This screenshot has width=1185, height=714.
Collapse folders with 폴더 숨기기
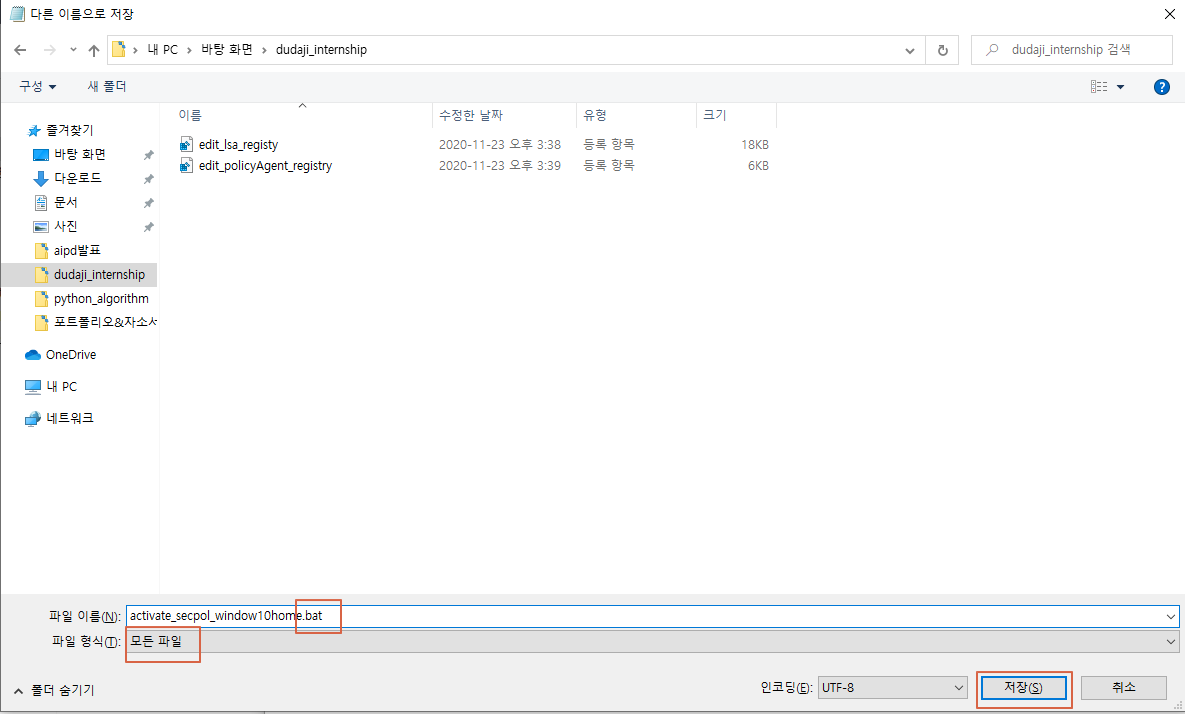[54, 690]
